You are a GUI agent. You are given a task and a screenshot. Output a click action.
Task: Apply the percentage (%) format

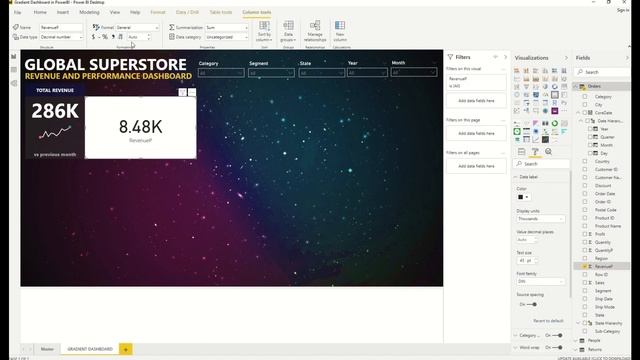click(105, 37)
